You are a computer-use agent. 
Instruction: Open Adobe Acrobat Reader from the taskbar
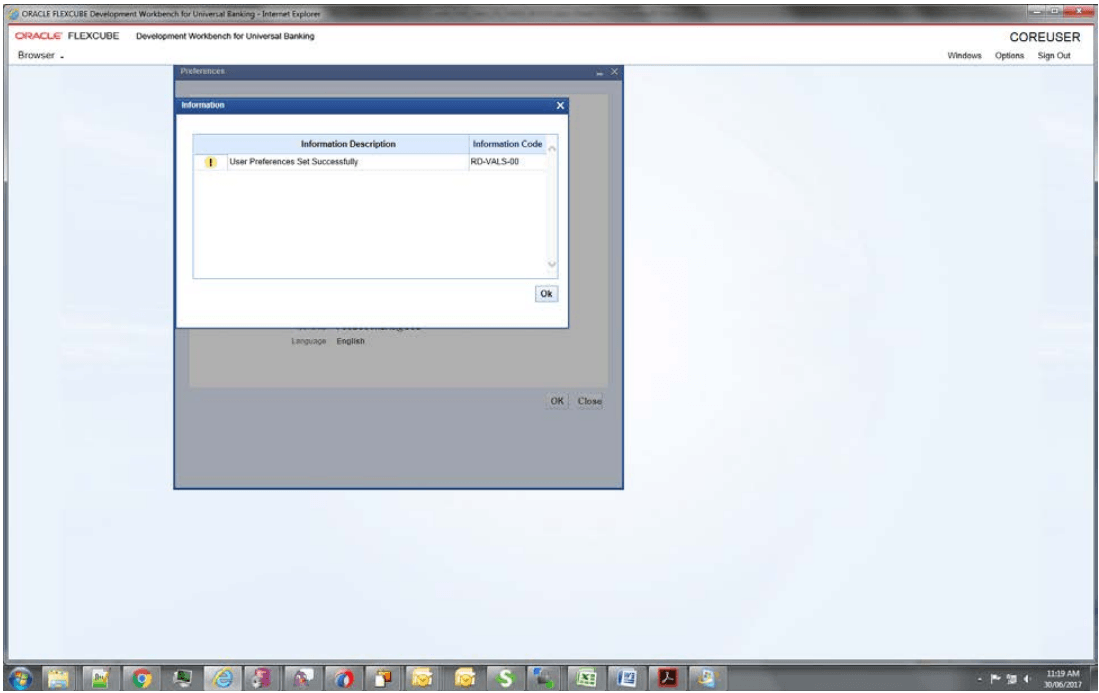pos(667,678)
